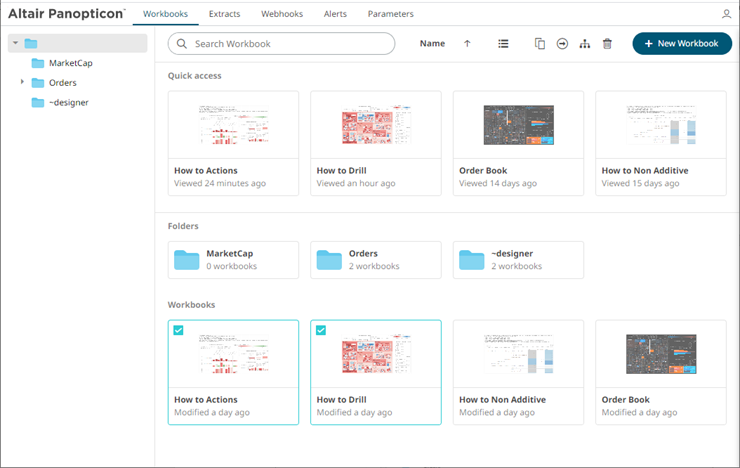Uncheck the How to Drill workbook checkbox
Viewport: 740px width, 468px height.
coord(321,331)
